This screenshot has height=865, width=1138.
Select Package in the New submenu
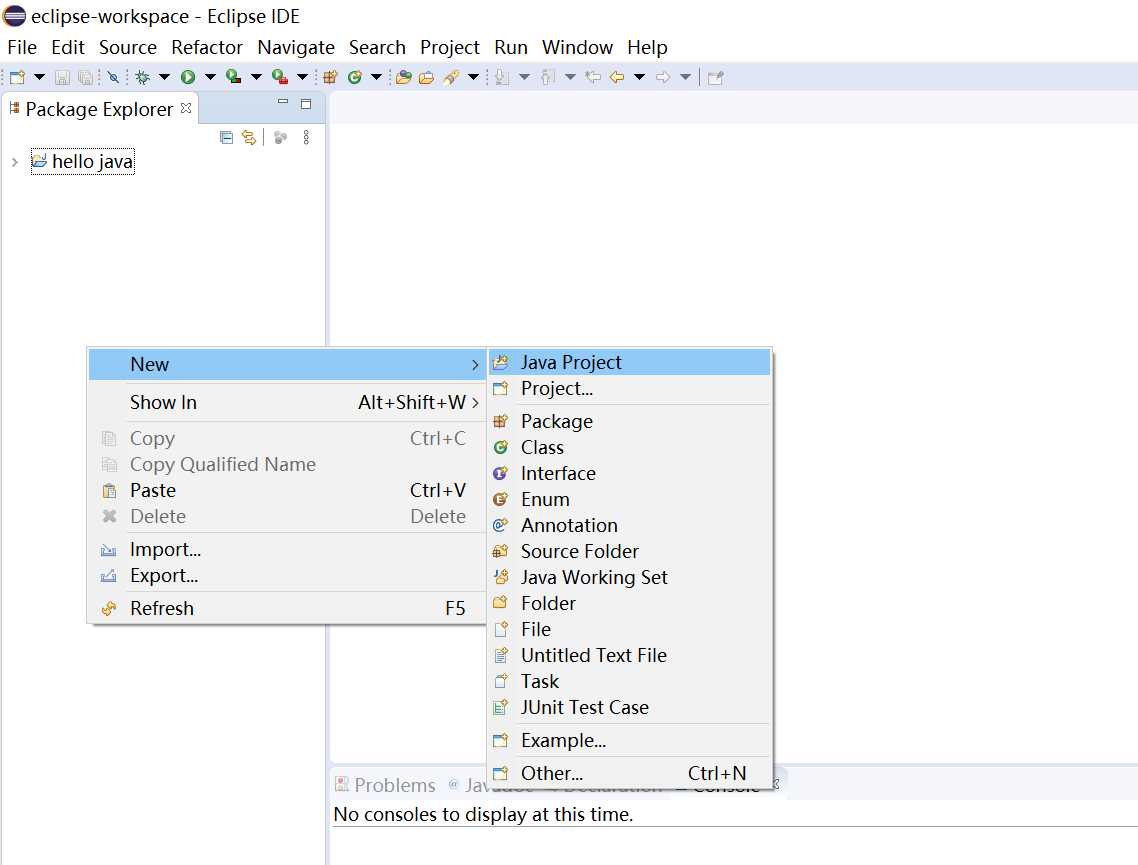click(629, 421)
